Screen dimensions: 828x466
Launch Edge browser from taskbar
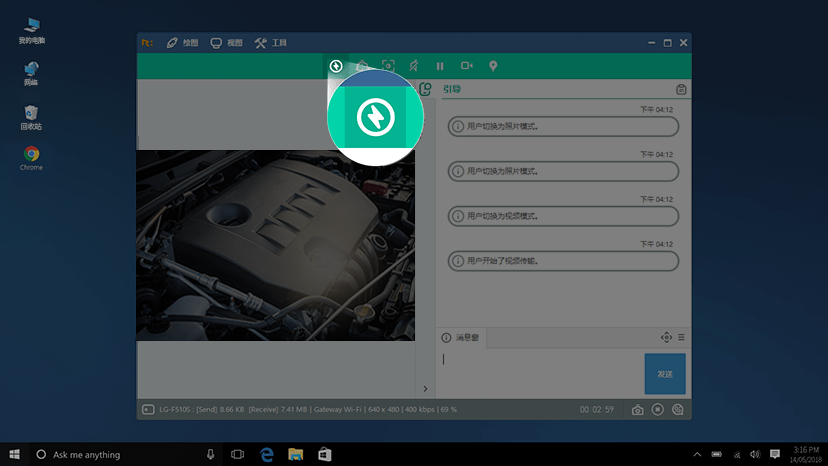point(267,454)
